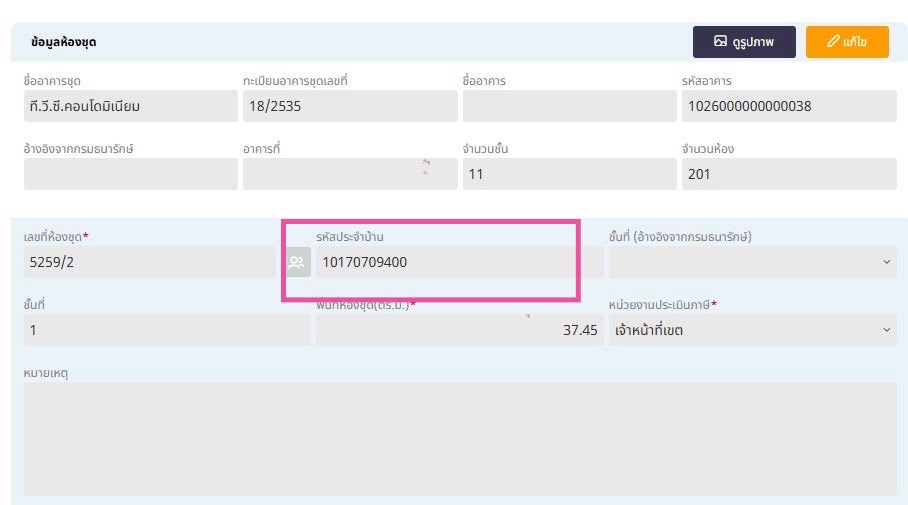
Task: Focus the พื้นที่ห้องชุด field showing 37.45
Action: 459,330
